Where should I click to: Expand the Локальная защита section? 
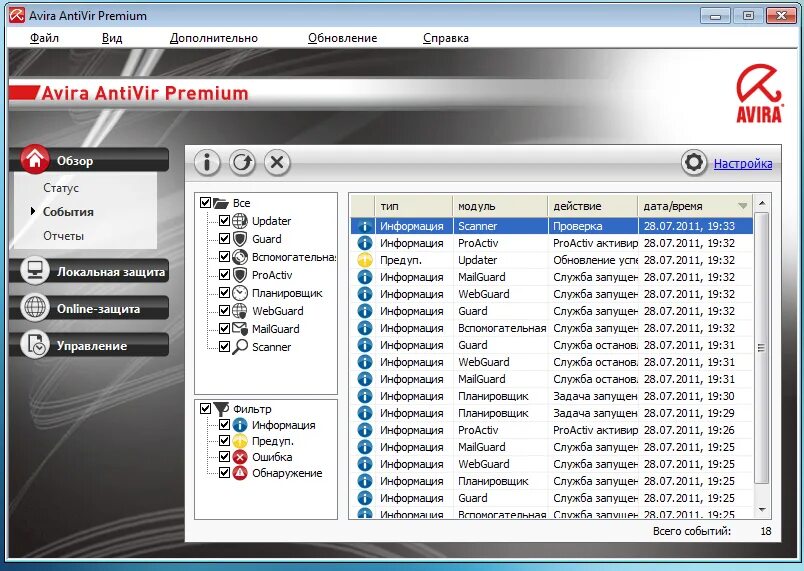click(89, 271)
